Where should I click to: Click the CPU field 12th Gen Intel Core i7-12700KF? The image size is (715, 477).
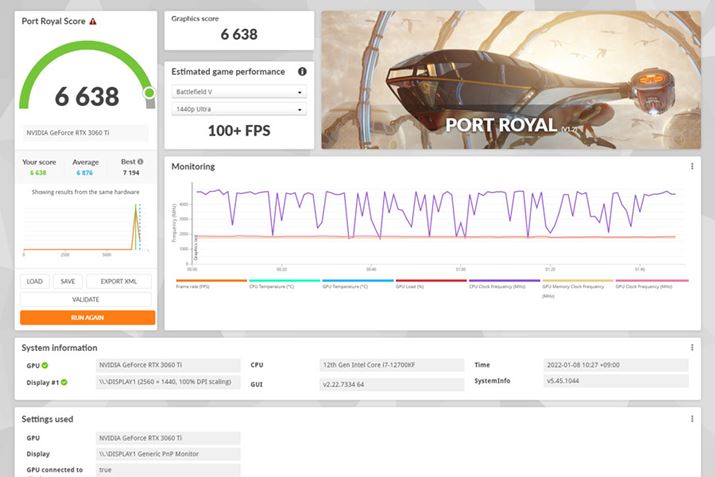pos(392,365)
